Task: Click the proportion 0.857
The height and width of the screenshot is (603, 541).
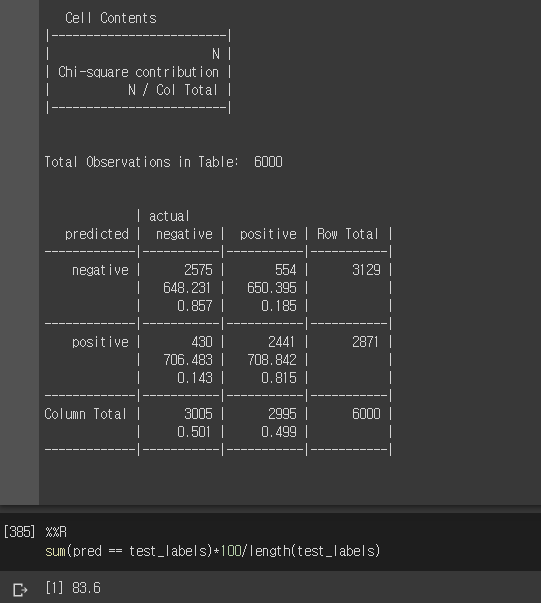Action: pos(195,306)
